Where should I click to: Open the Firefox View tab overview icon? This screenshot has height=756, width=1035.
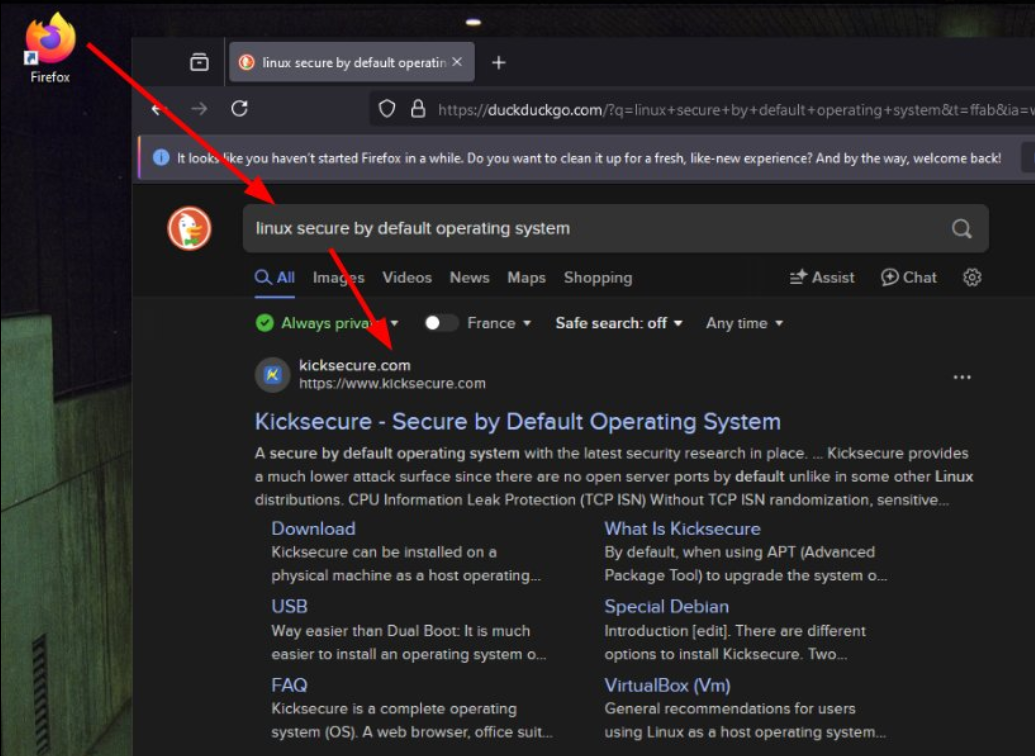199,62
